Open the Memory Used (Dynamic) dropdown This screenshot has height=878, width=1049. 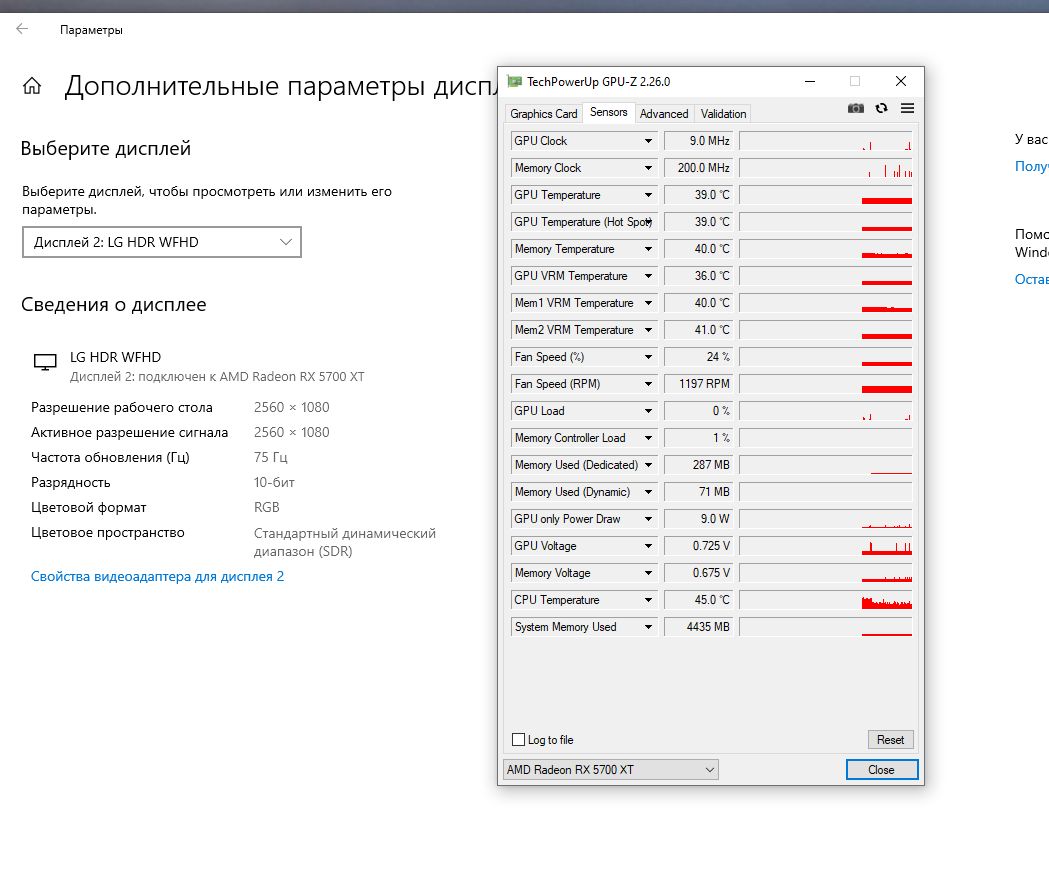[x=648, y=492]
